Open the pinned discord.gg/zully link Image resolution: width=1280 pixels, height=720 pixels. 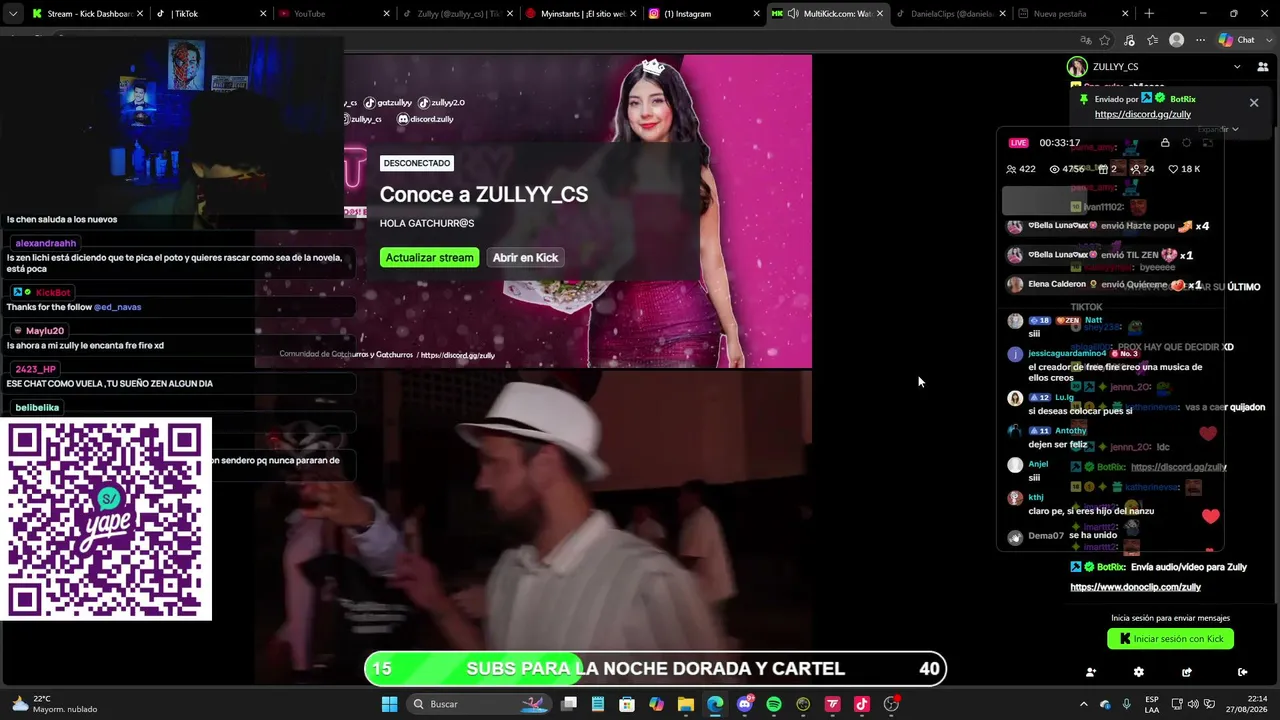click(1143, 115)
